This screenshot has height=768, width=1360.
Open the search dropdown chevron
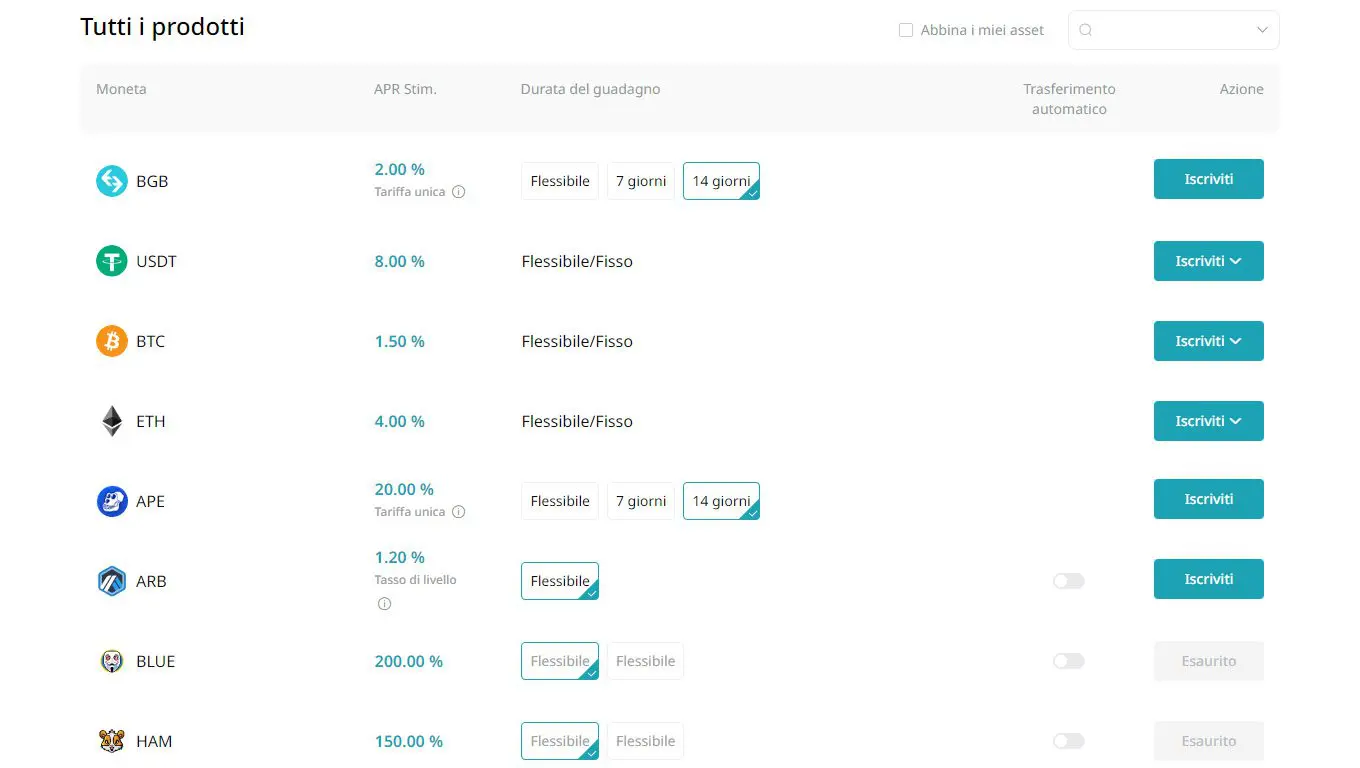point(1262,30)
